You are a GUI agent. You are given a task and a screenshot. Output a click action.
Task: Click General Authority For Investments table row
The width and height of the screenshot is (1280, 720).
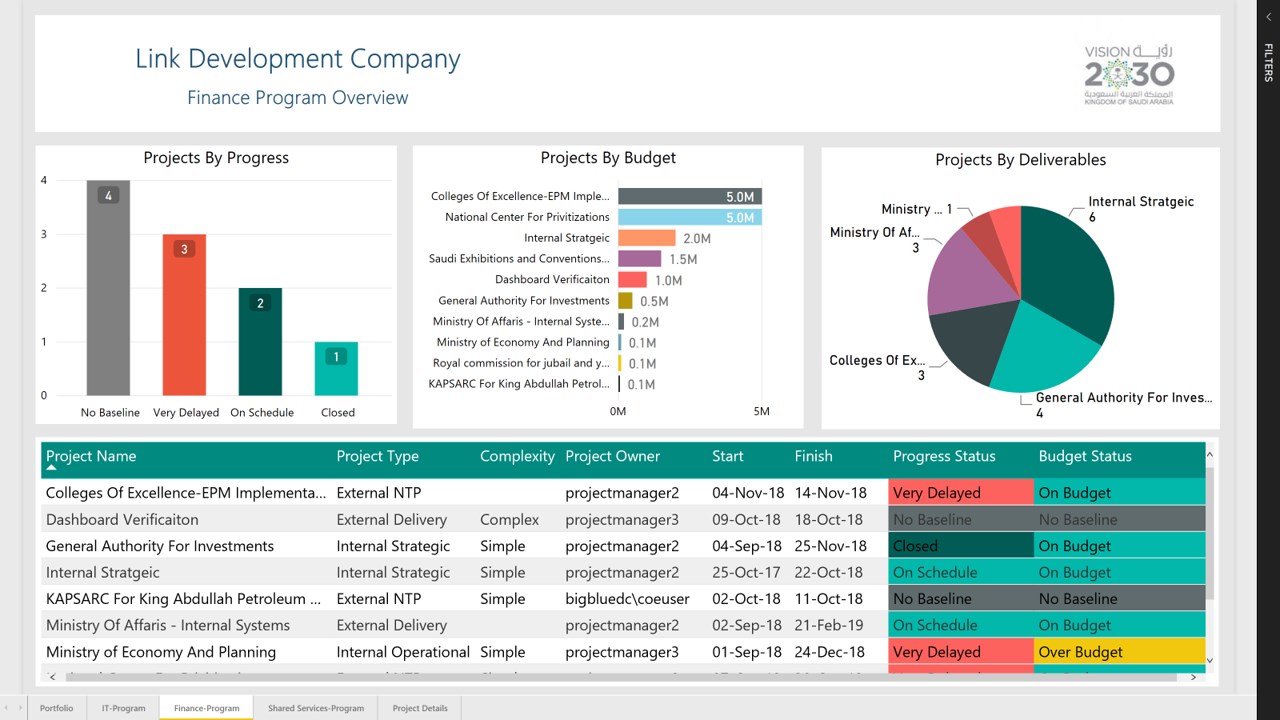624,546
